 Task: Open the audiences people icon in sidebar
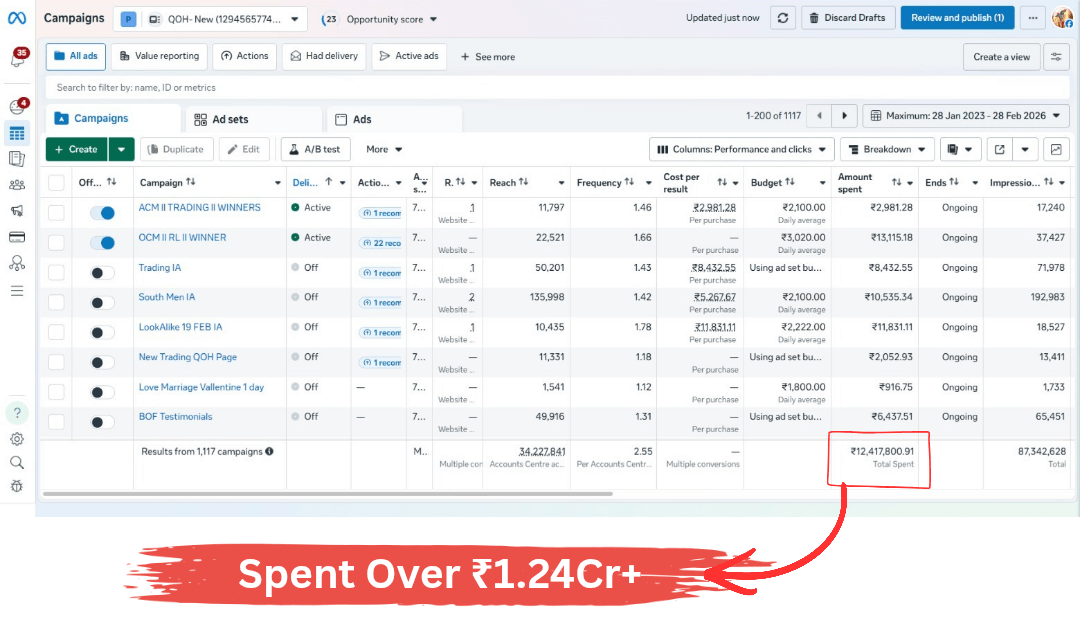pos(17,185)
